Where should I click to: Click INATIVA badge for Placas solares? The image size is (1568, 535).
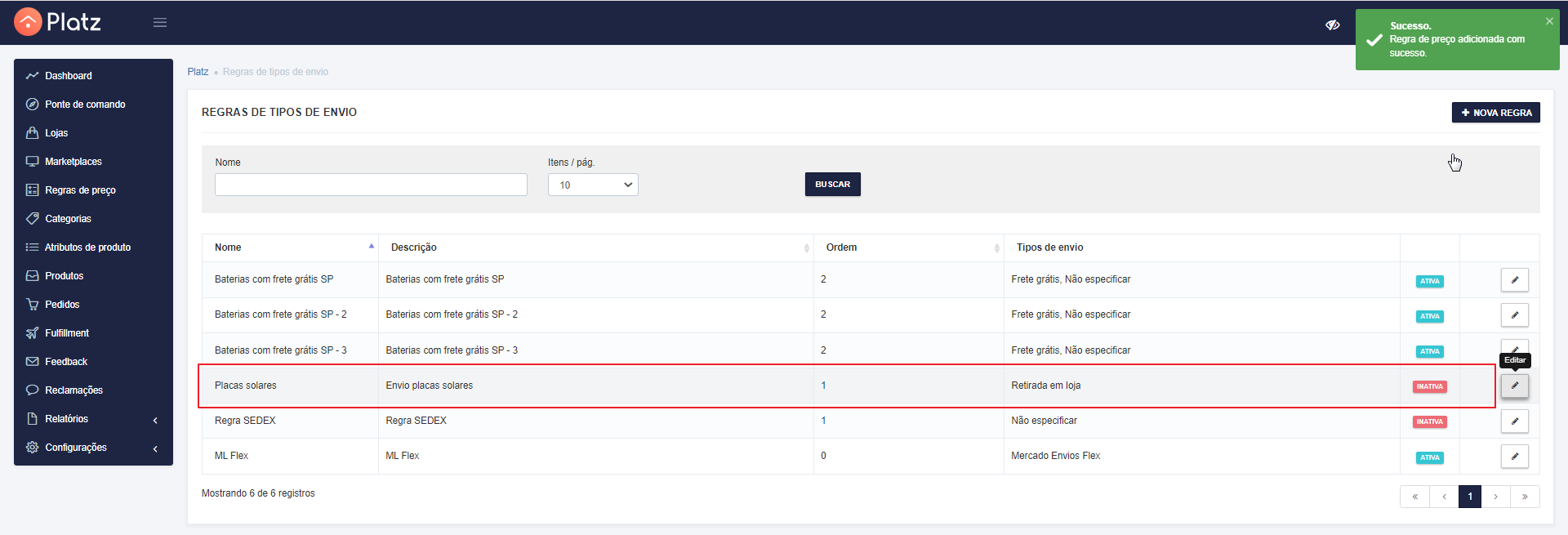(1429, 386)
